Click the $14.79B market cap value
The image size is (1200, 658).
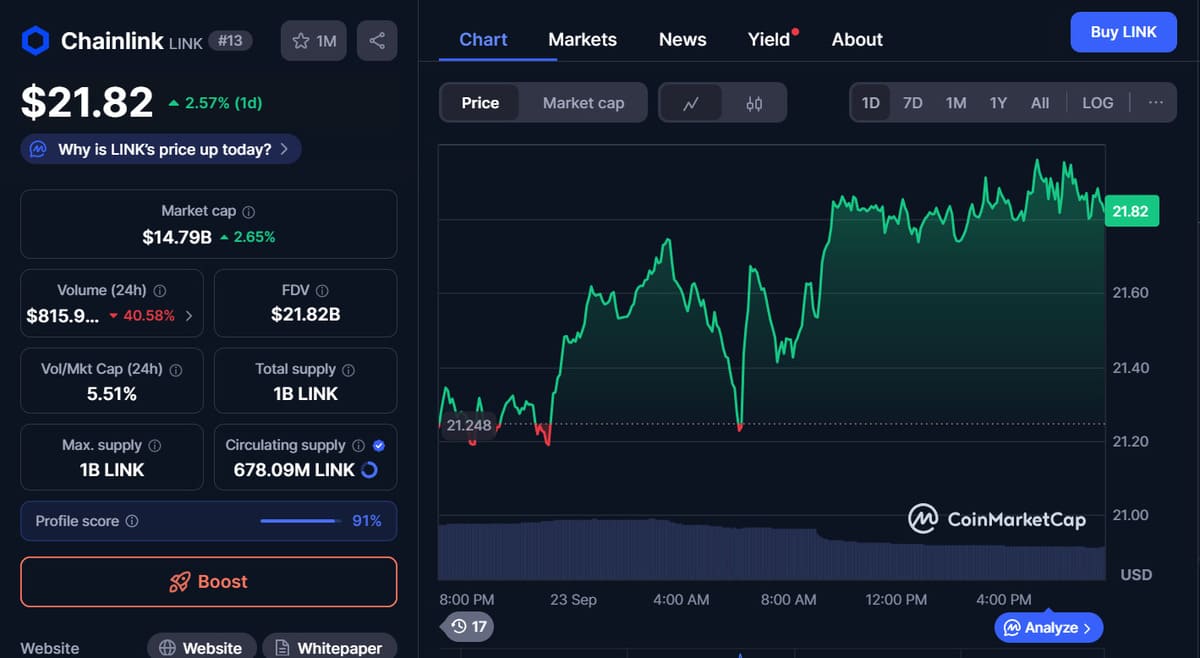(x=177, y=237)
